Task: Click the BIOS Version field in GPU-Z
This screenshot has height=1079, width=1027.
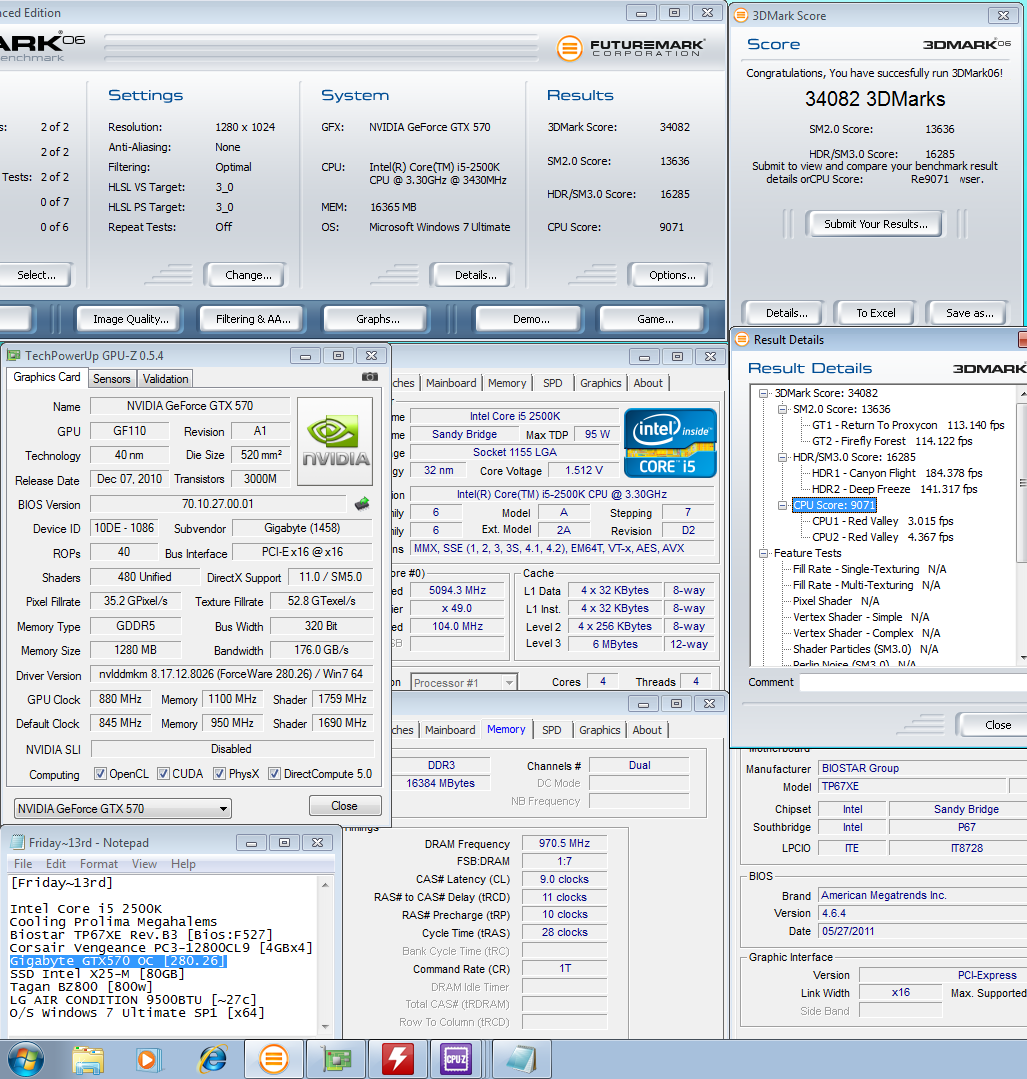Action: (218, 504)
